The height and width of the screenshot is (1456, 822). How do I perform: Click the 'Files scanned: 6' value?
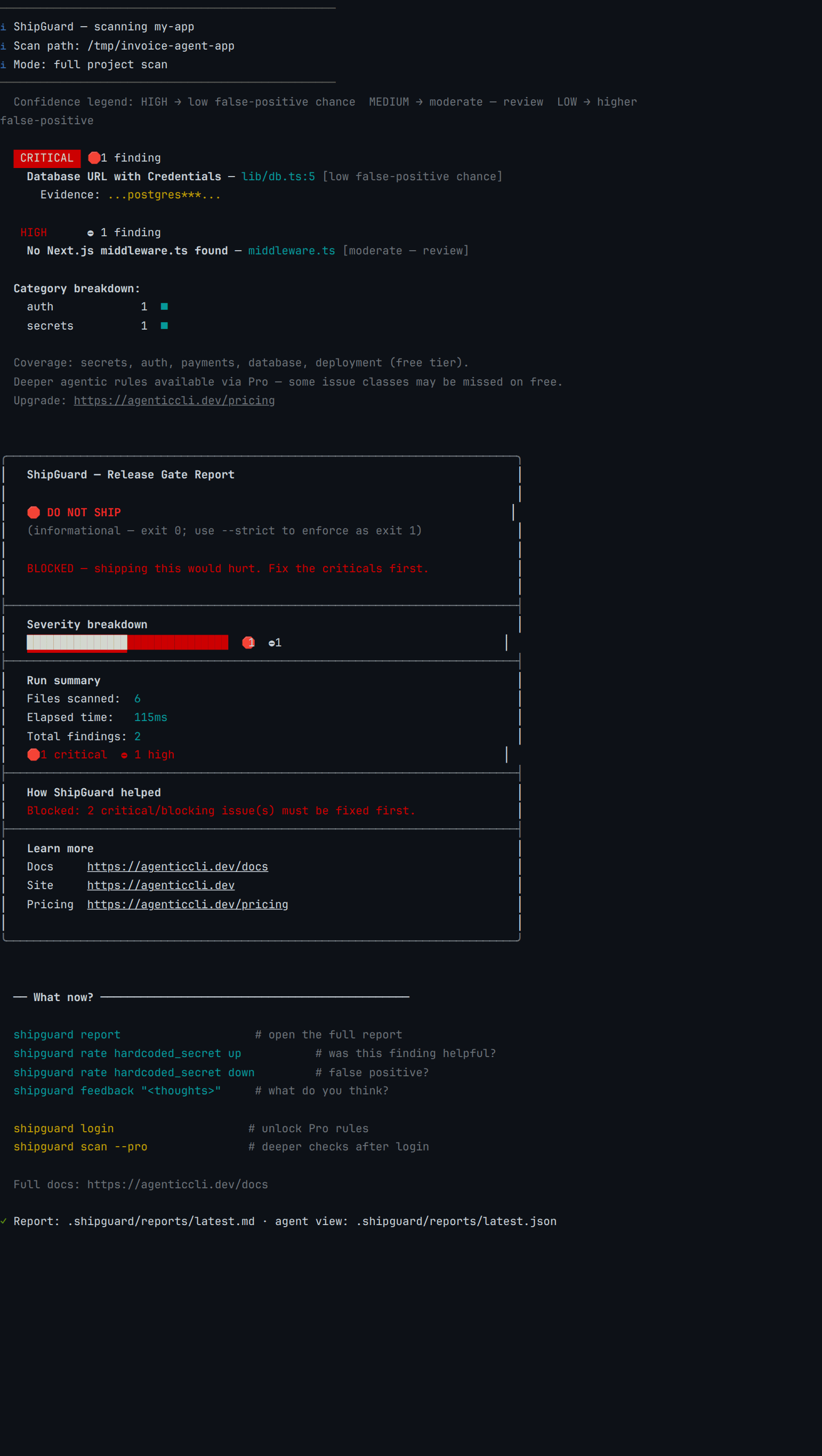coord(138,699)
